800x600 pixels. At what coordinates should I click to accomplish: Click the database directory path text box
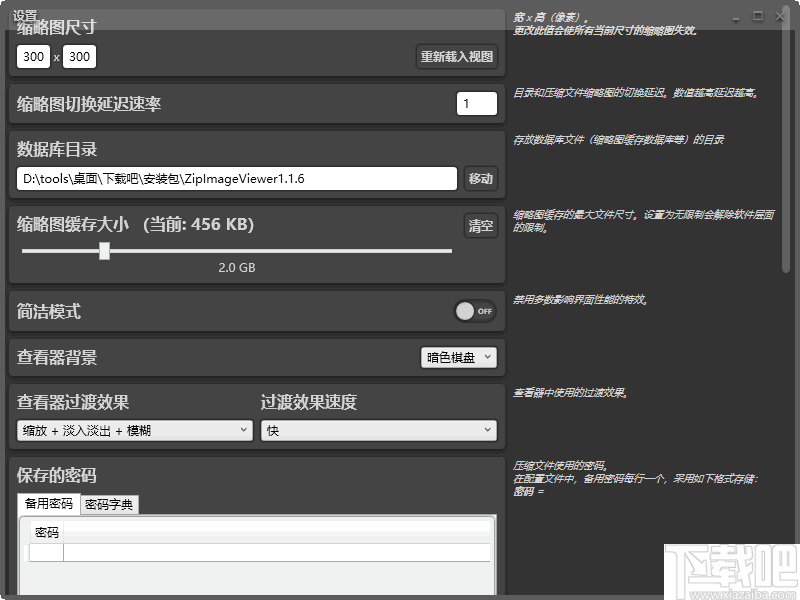[x=237, y=178]
